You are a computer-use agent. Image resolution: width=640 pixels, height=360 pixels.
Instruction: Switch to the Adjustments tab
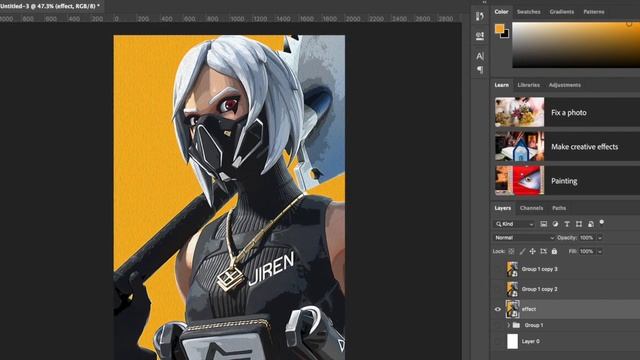click(x=565, y=85)
